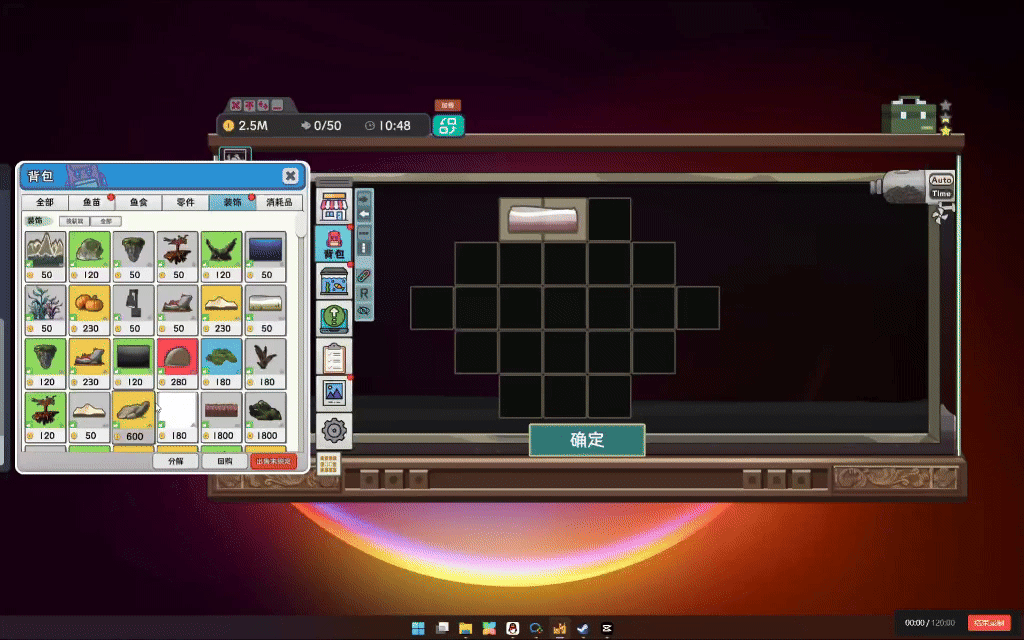The width and height of the screenshot is (1024, 640).
Task: Open the gear settings icon
Action: [x=333, y=430]
